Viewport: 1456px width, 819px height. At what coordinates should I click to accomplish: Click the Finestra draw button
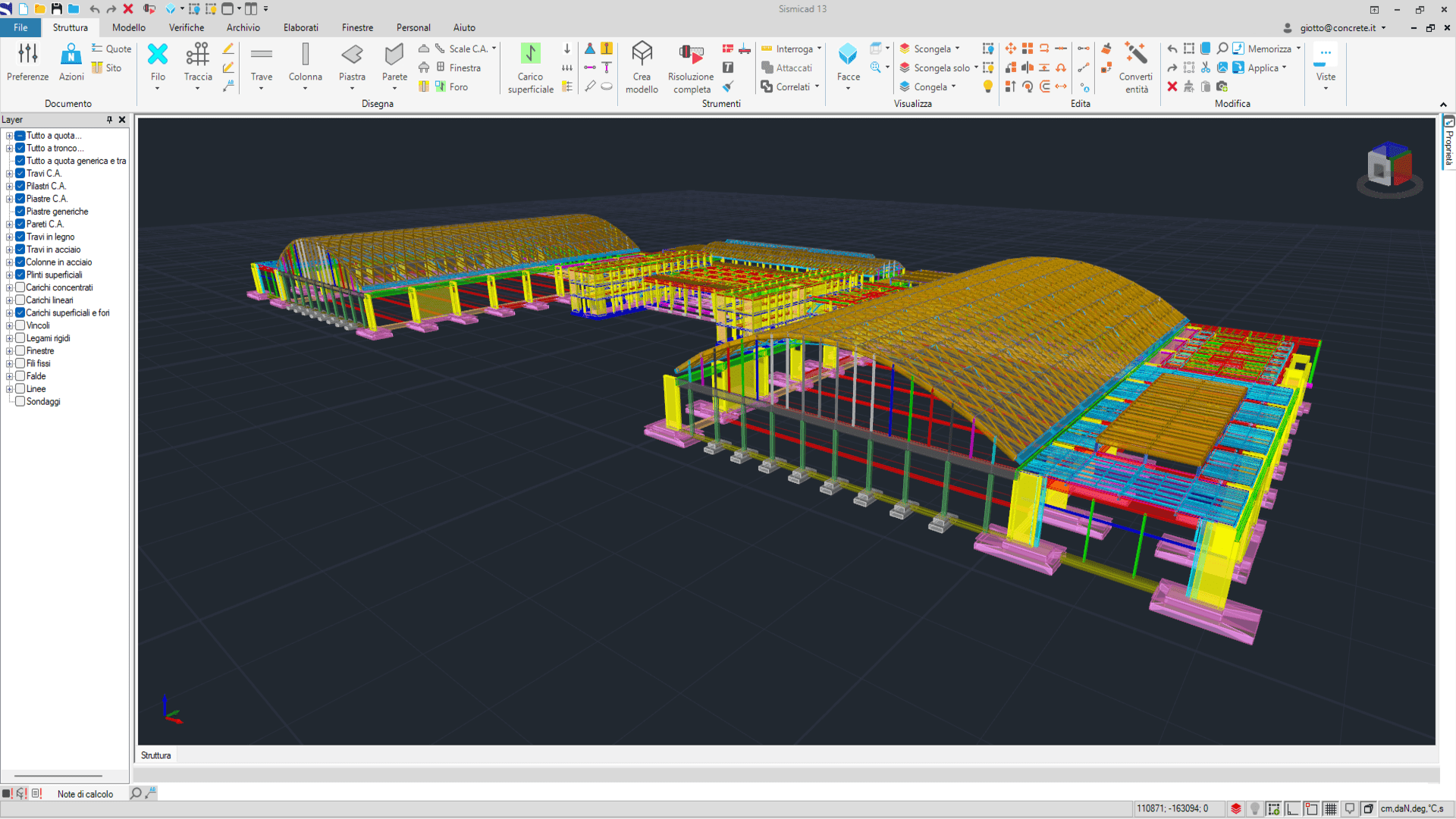tap(458, 67)
